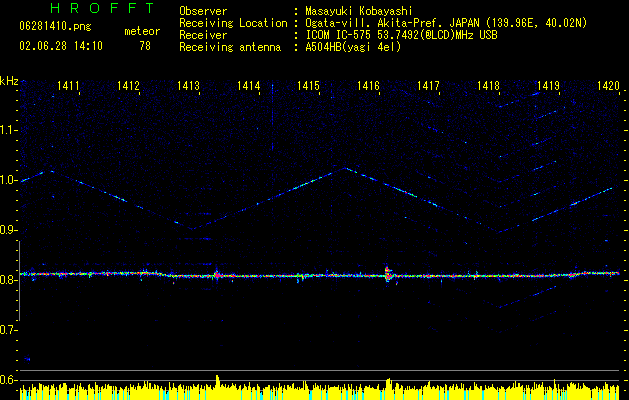Click the Observer field label

tap(203, 11)
